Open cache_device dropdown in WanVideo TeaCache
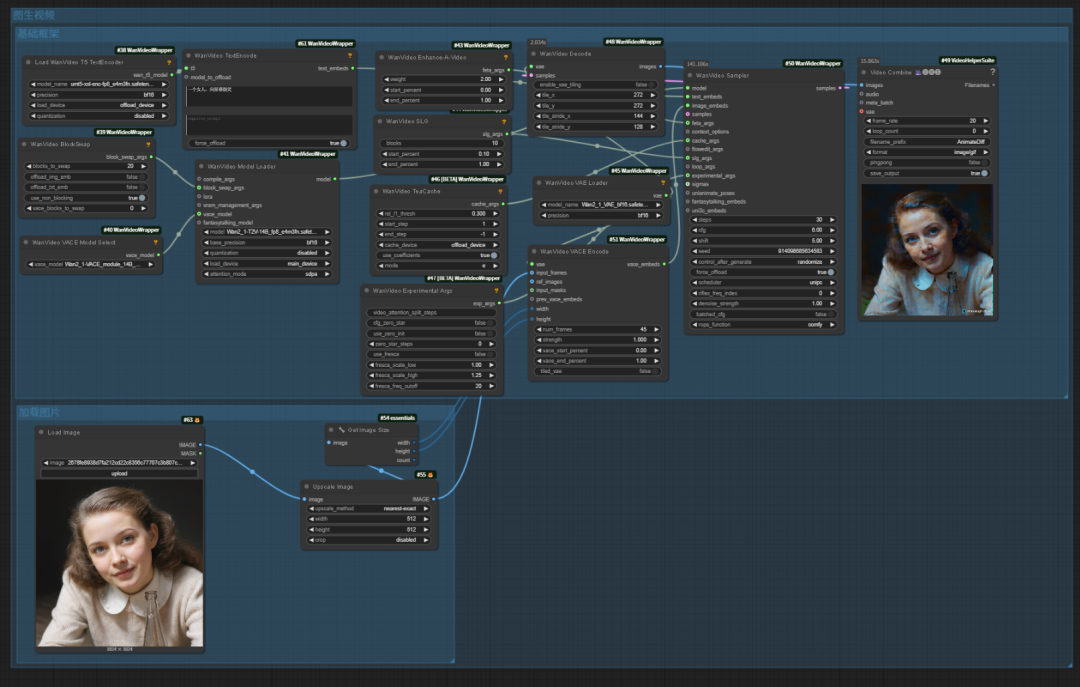This screenshot has width=1080, height=687. coord(438,245)
